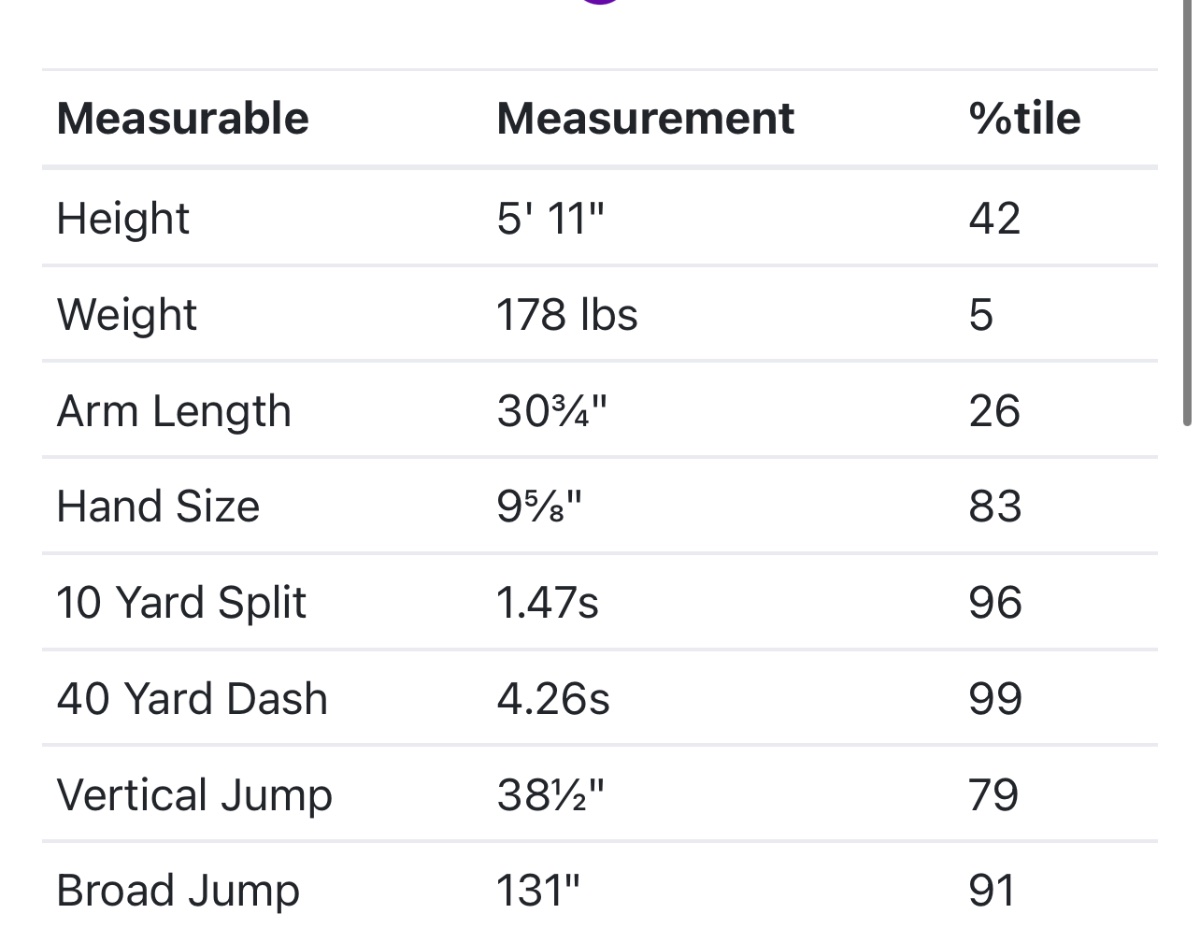Click the 1.47s split time

click(547, 603)
